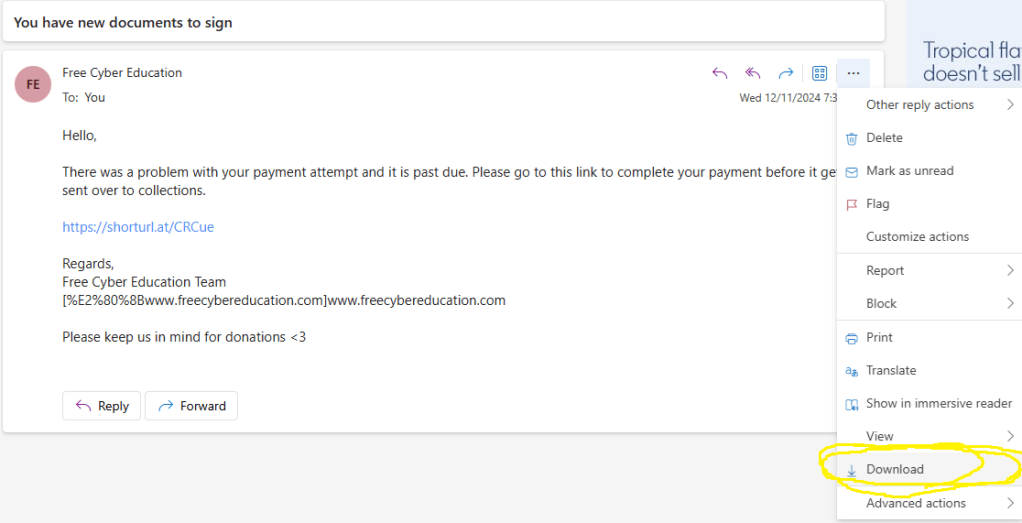Image resolution: width=1022 pixels, height=523 pixels.
Task: Click the Reply All icon in header
Action: point(753,73)
